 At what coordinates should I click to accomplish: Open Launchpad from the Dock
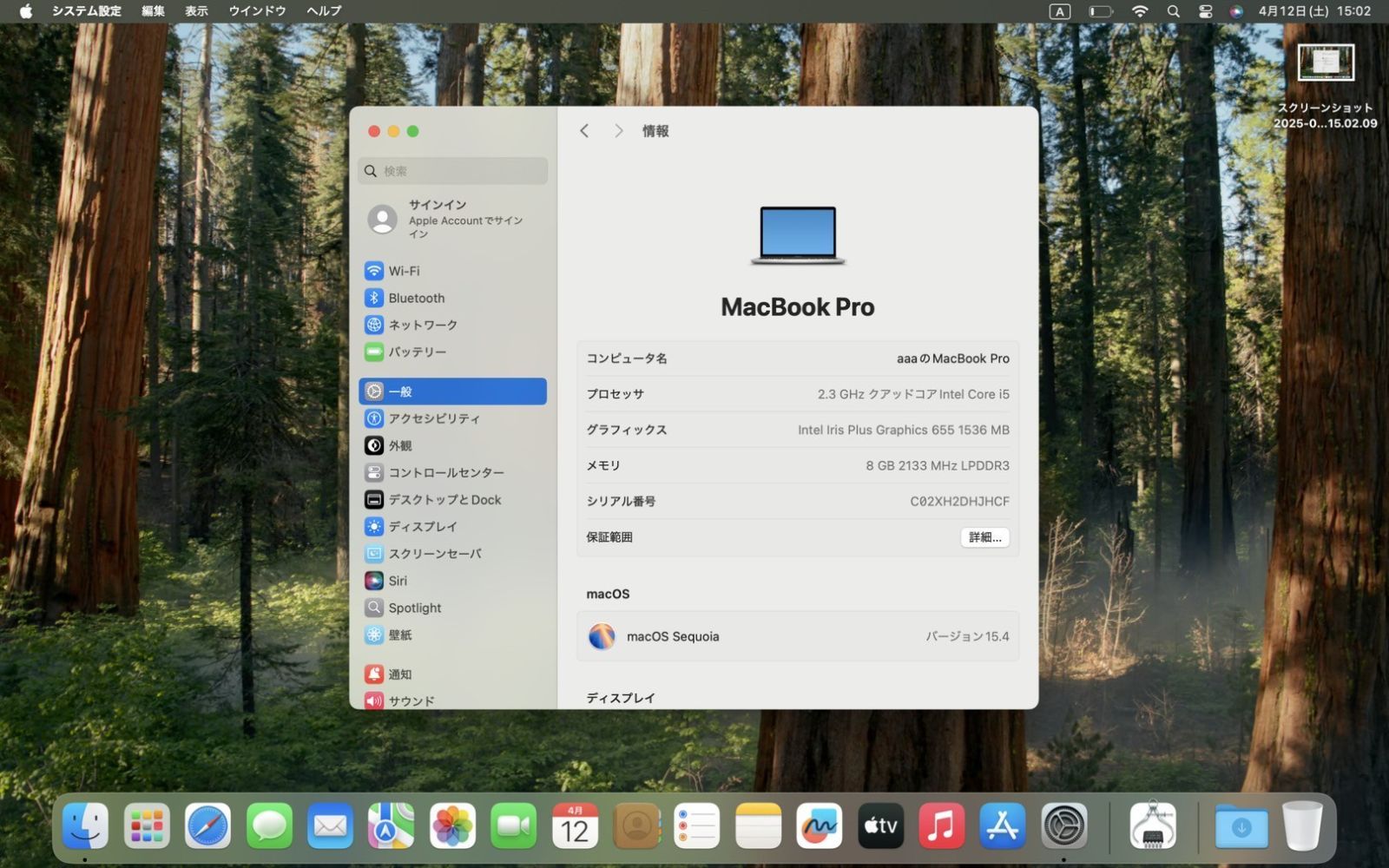pos(147,825)
